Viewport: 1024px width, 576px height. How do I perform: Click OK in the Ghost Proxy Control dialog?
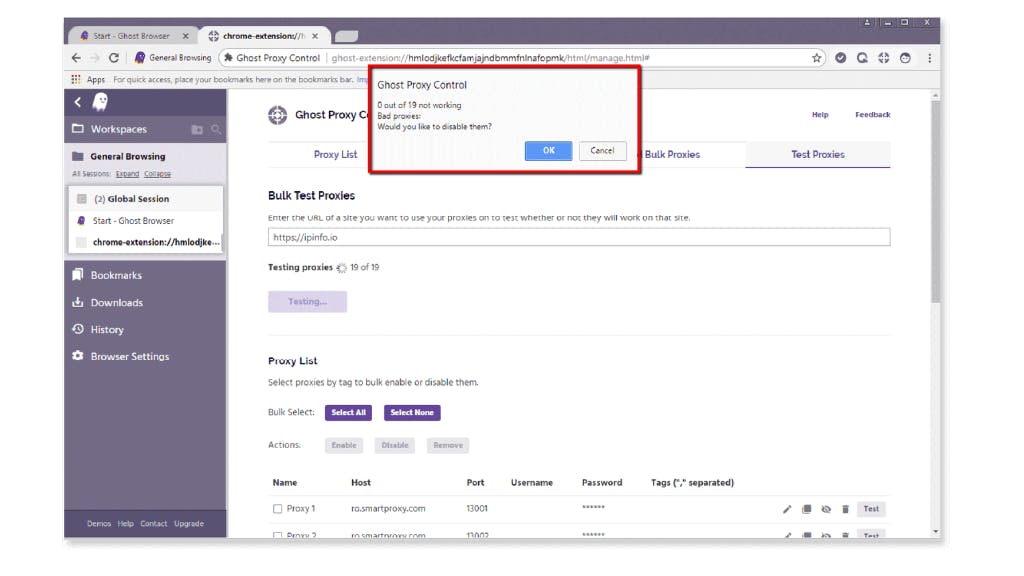coord(548,151)
